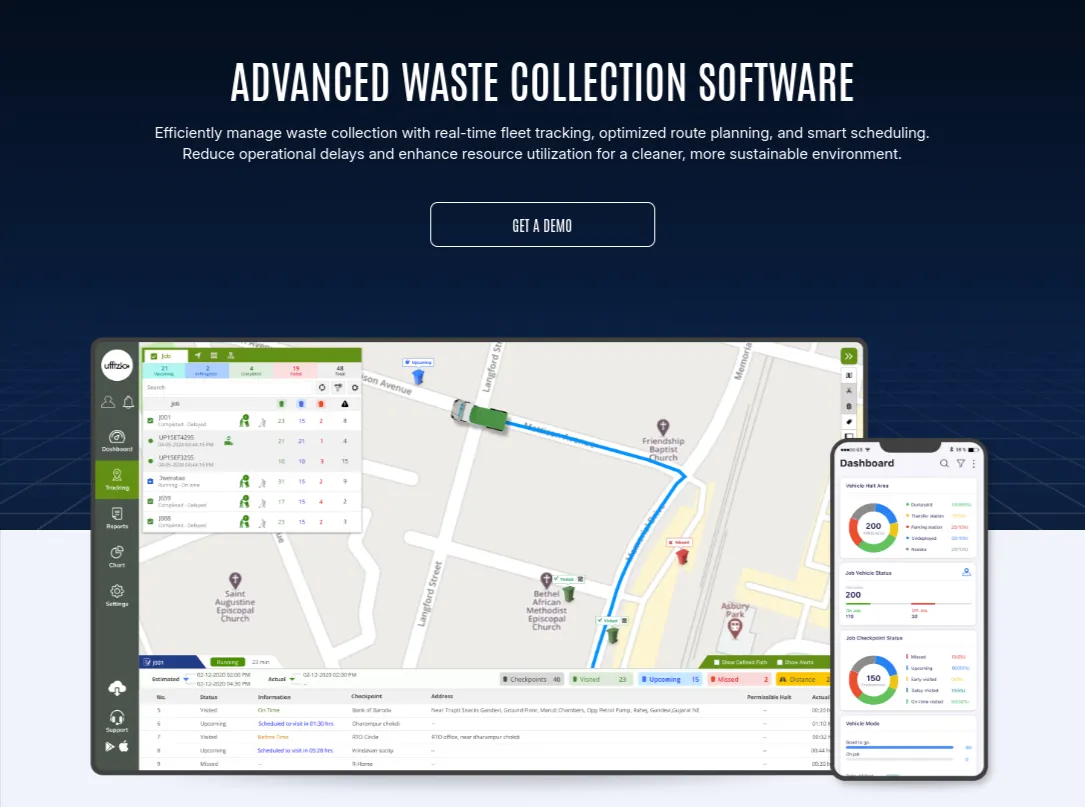The height and width of the screenshot is (807, 1085).
Task: Switch to the hierarchy tab icon
Action: pyautogui.click(x=231, y=355)
